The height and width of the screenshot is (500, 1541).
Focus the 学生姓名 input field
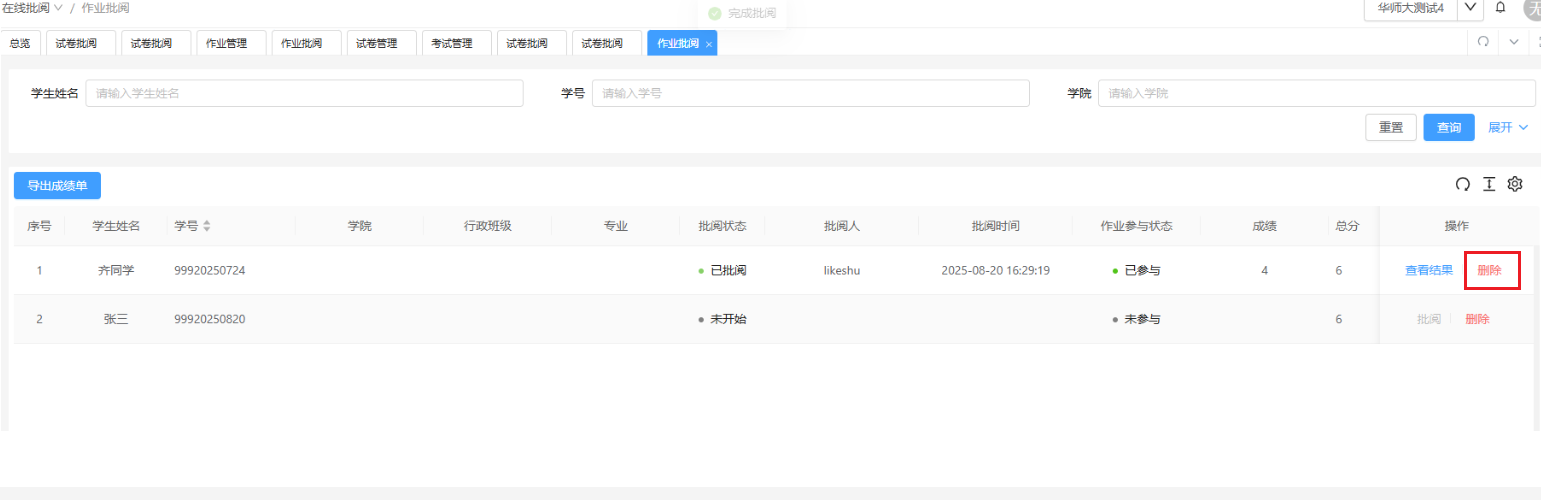point(304,93)
